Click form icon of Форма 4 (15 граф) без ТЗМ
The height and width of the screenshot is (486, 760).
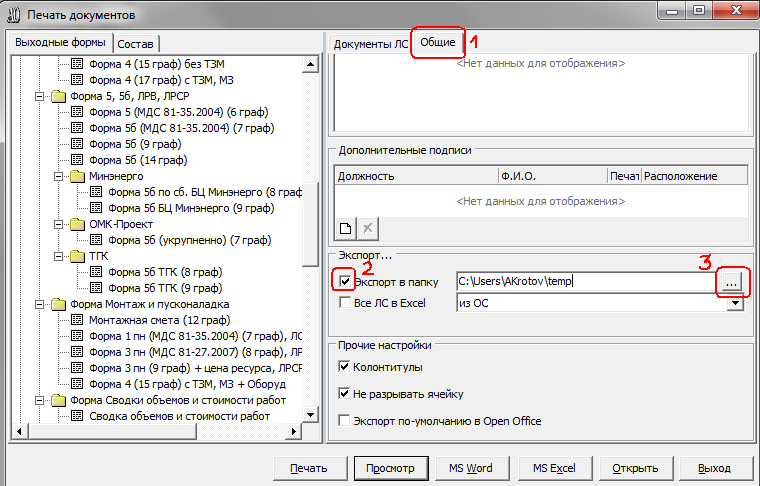(x=77, y=63)
